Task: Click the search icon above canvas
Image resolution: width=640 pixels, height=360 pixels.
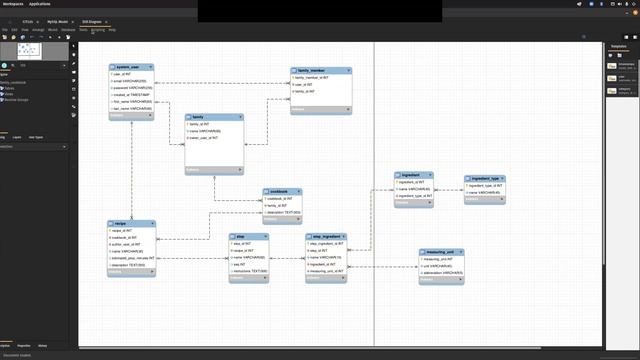Action: point(584,37)
